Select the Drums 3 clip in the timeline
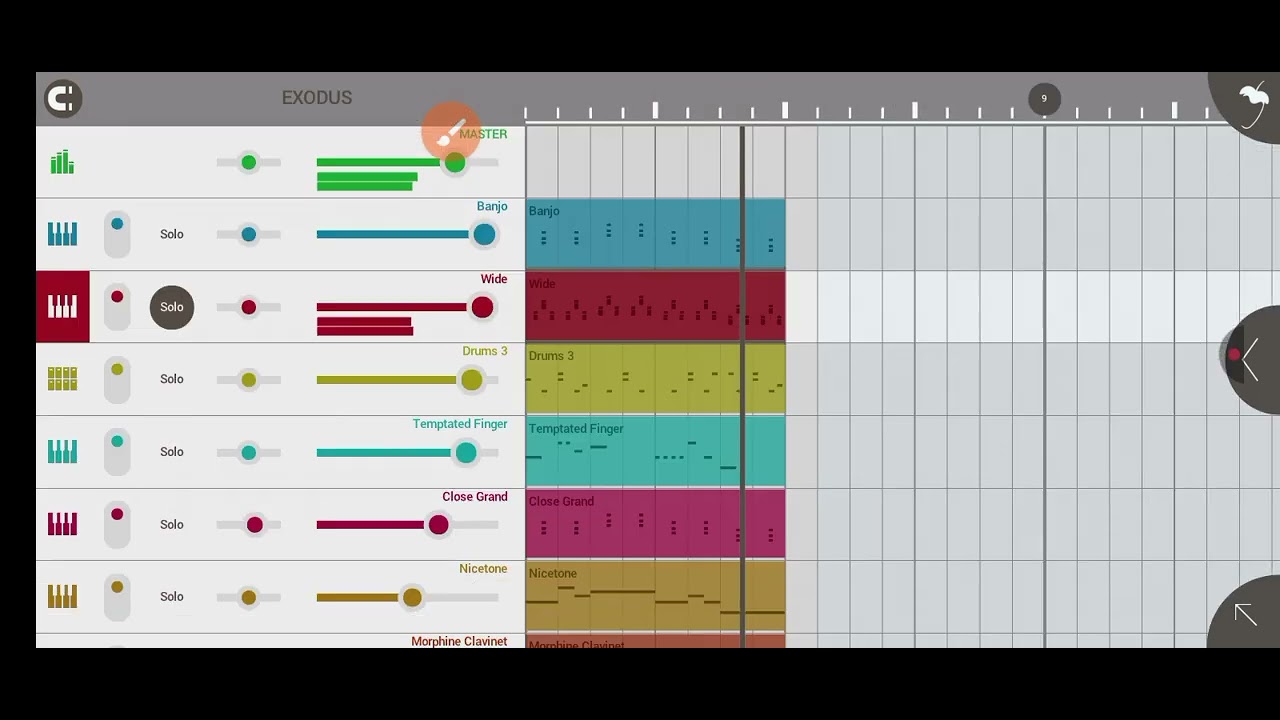This screenshot has height=720, width=1280. [x=655, y=379]
